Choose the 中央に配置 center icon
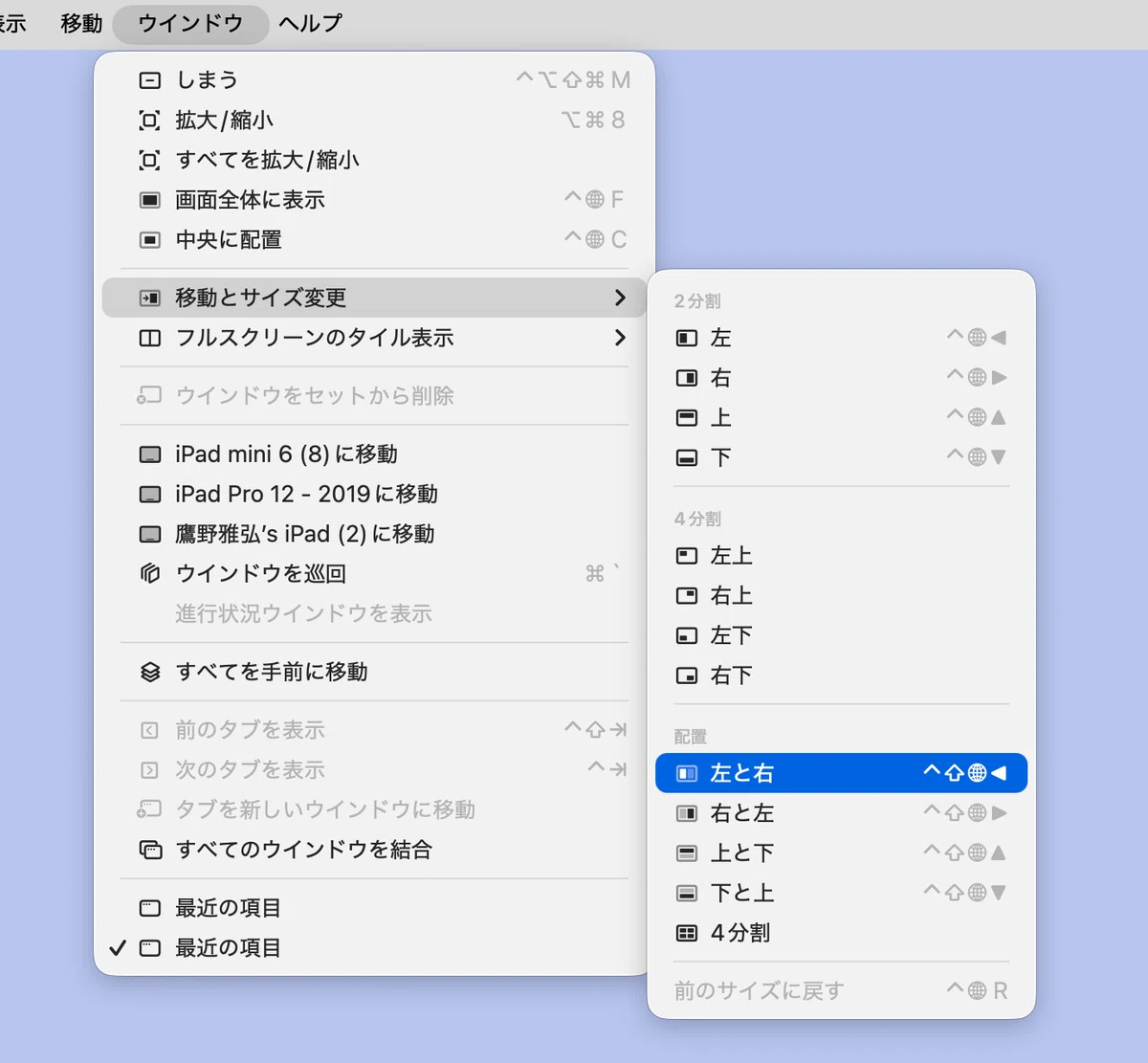1148x1063 pixels. click(150, 239)
